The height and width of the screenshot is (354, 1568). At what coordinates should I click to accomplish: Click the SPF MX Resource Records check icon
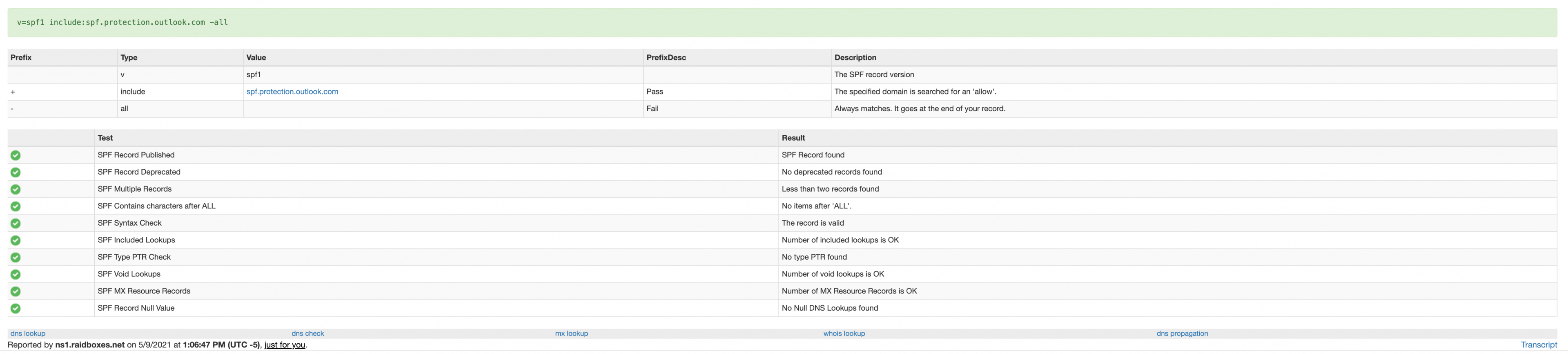16,292
